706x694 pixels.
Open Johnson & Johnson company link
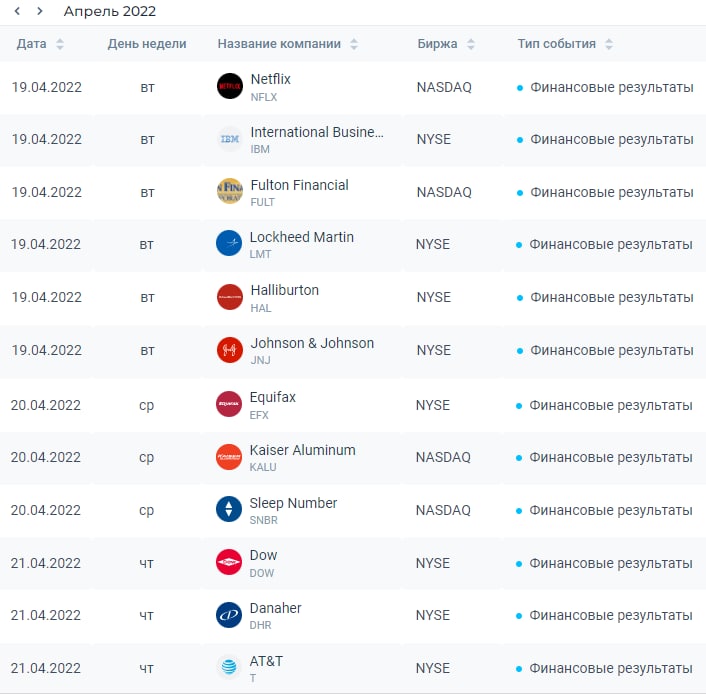click(x=312, y=343)
